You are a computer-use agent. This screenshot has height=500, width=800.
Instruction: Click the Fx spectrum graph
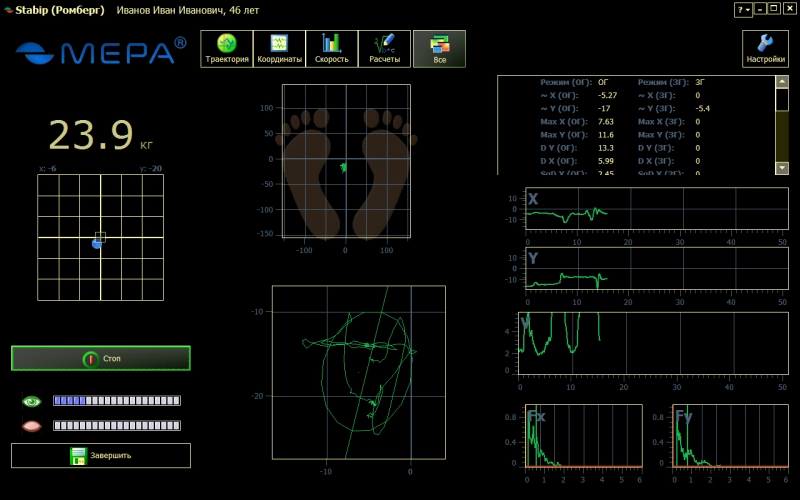pos(582,436)
